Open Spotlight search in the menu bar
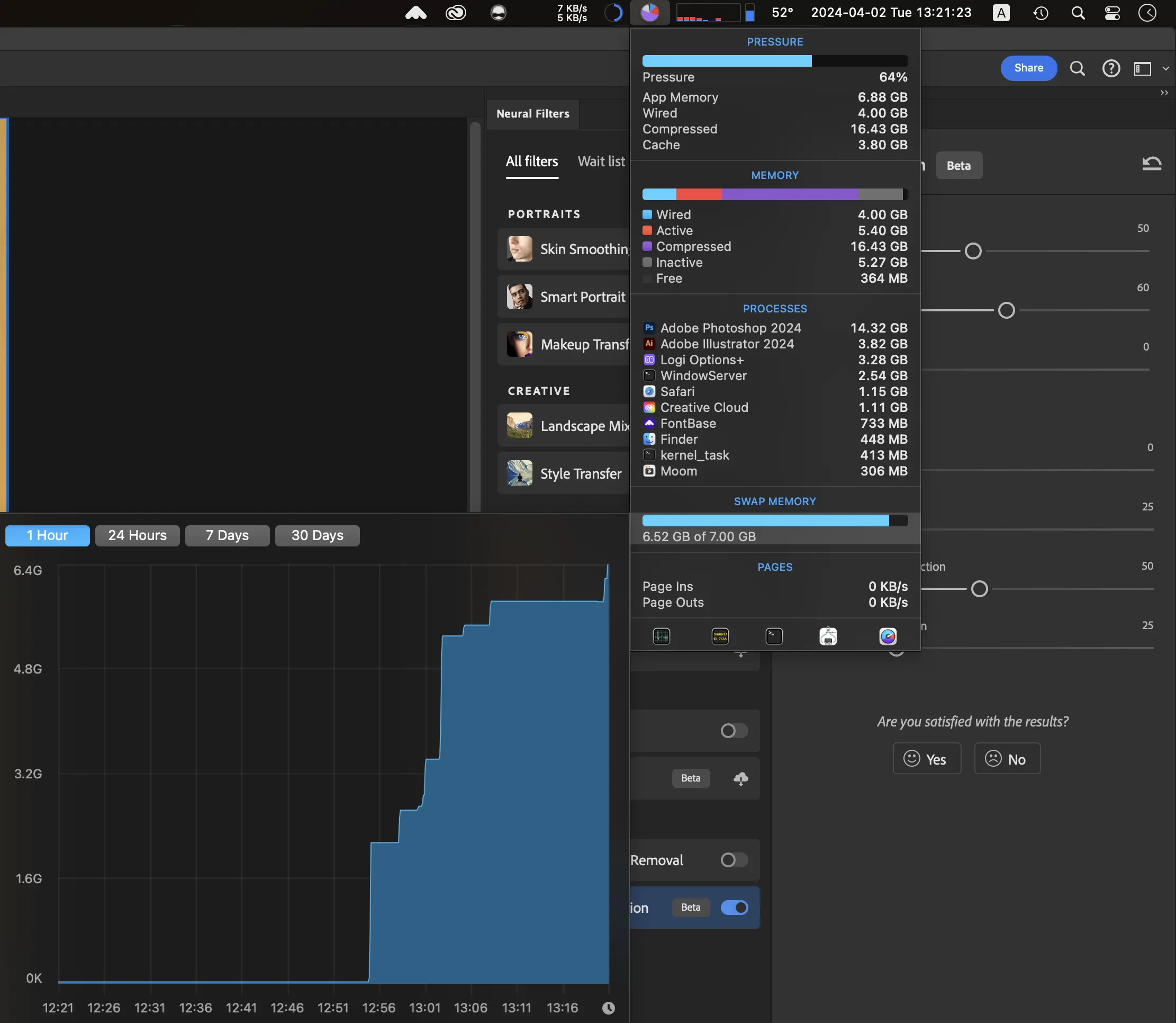The width and height of the screenshot is (1176, 1023). (1078, 13)
